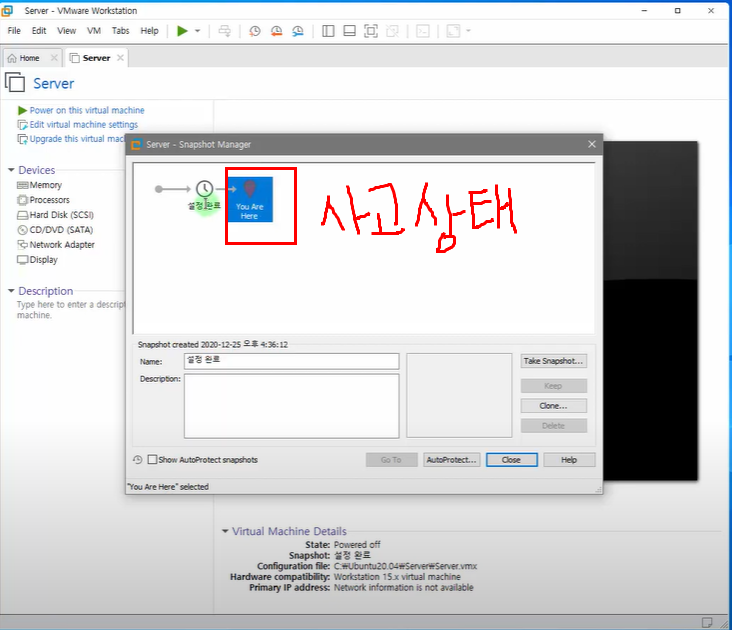
Task: Select the Display device
Action: (x=43, y=260)
